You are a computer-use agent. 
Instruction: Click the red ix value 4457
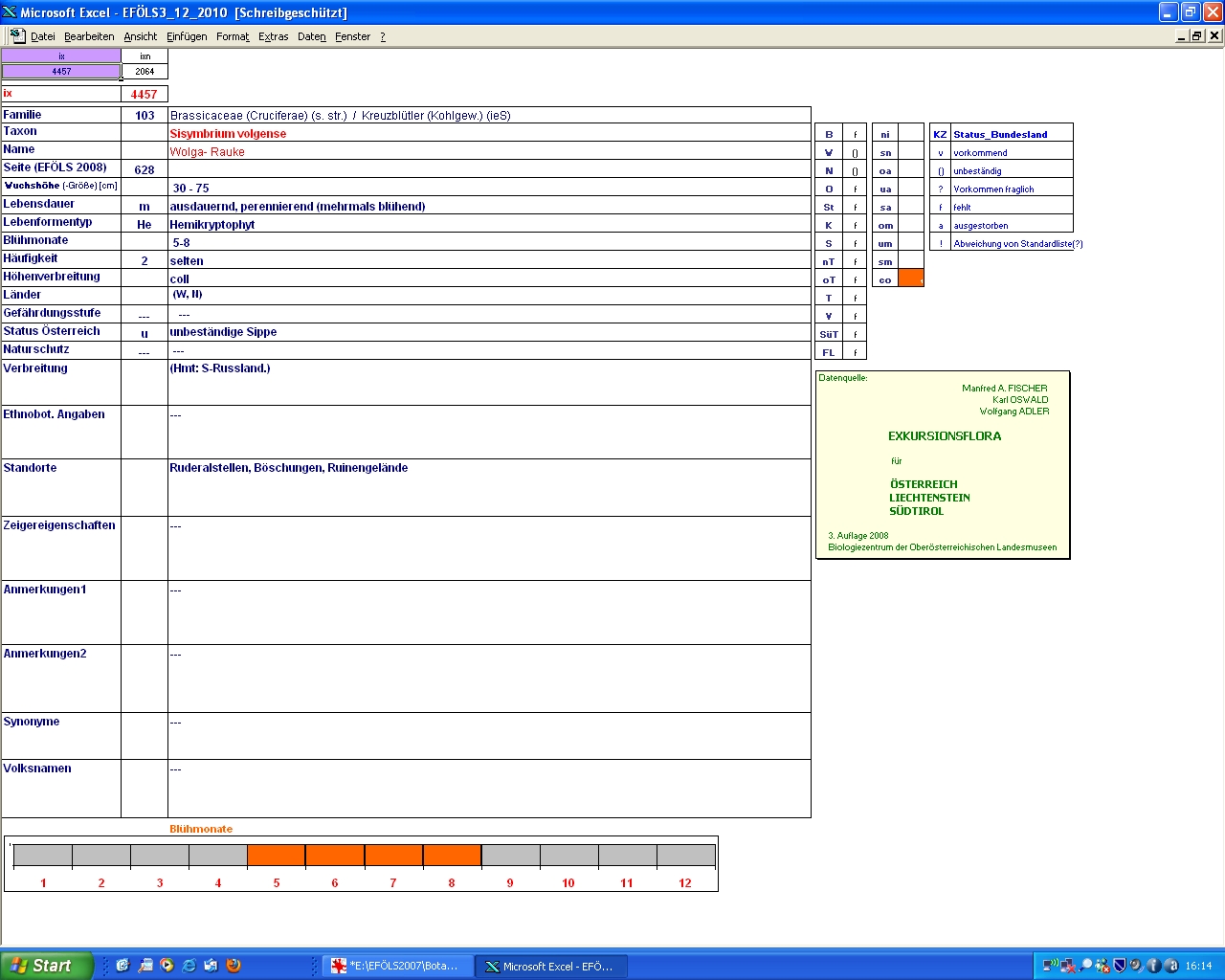tap(144, 94)
